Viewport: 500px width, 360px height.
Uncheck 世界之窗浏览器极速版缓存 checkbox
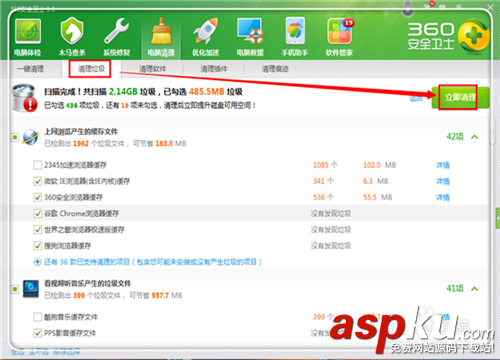coord(37,230)
